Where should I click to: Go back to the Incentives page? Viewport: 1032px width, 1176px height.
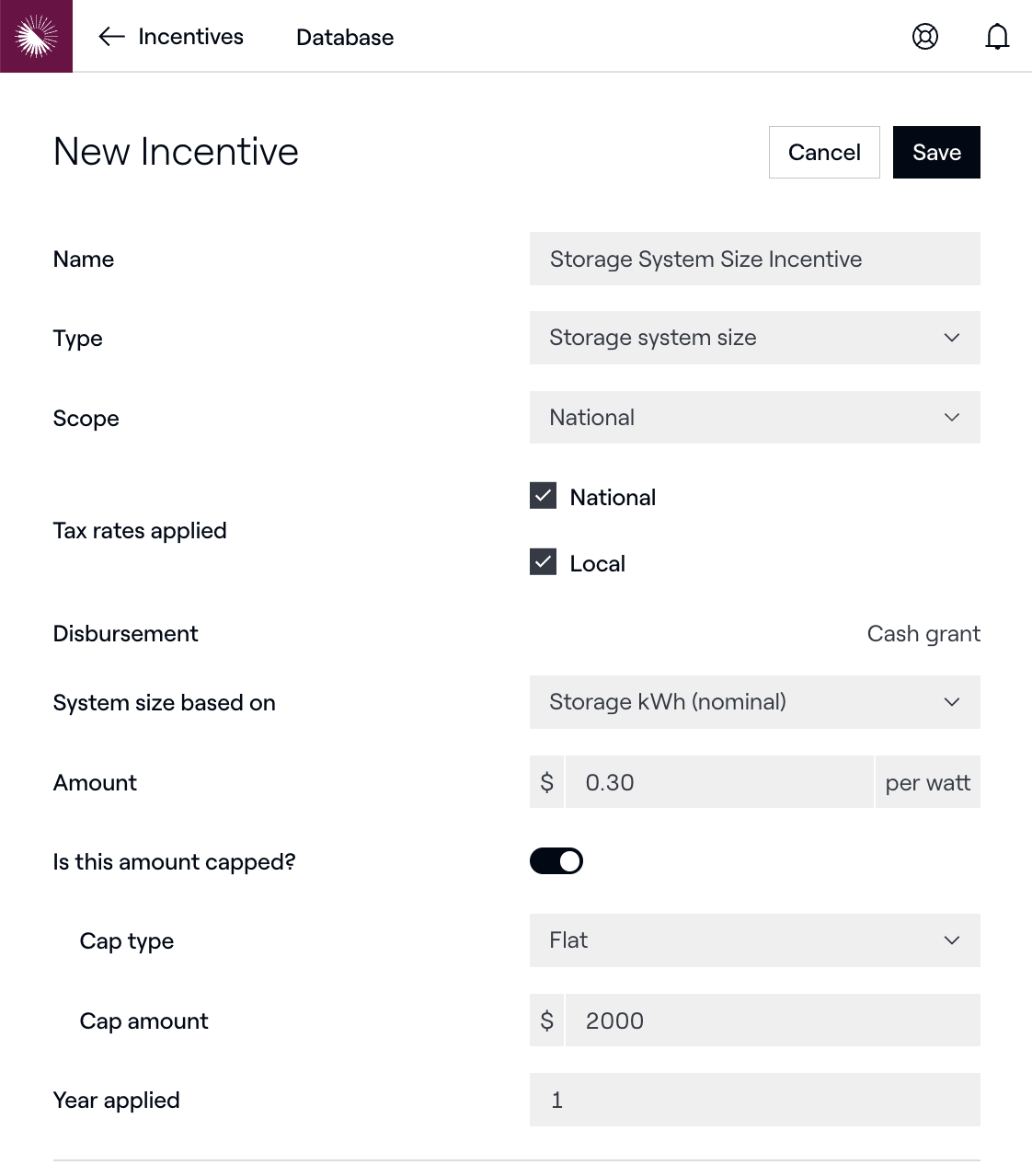coord(190,37)
